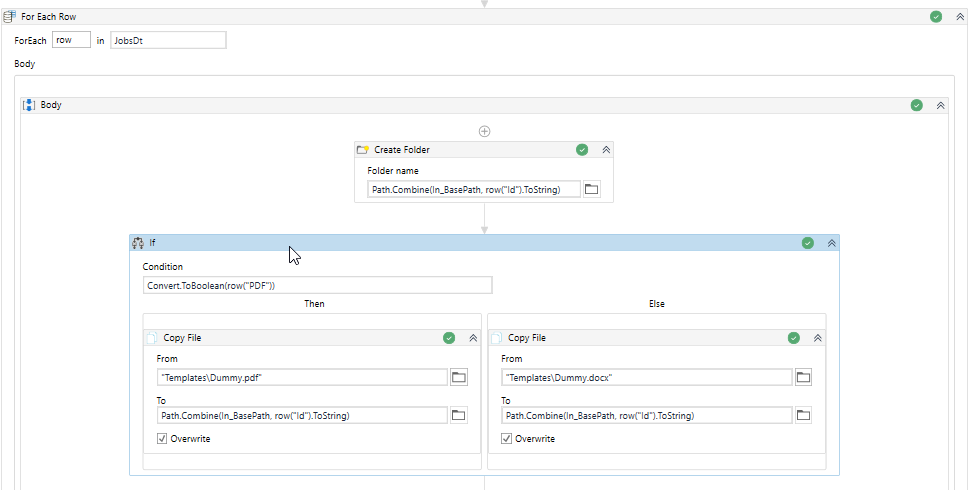971x490 pixels.
Task: Click the add activity plus icon above Create Folder
Action: coord(484,131)
